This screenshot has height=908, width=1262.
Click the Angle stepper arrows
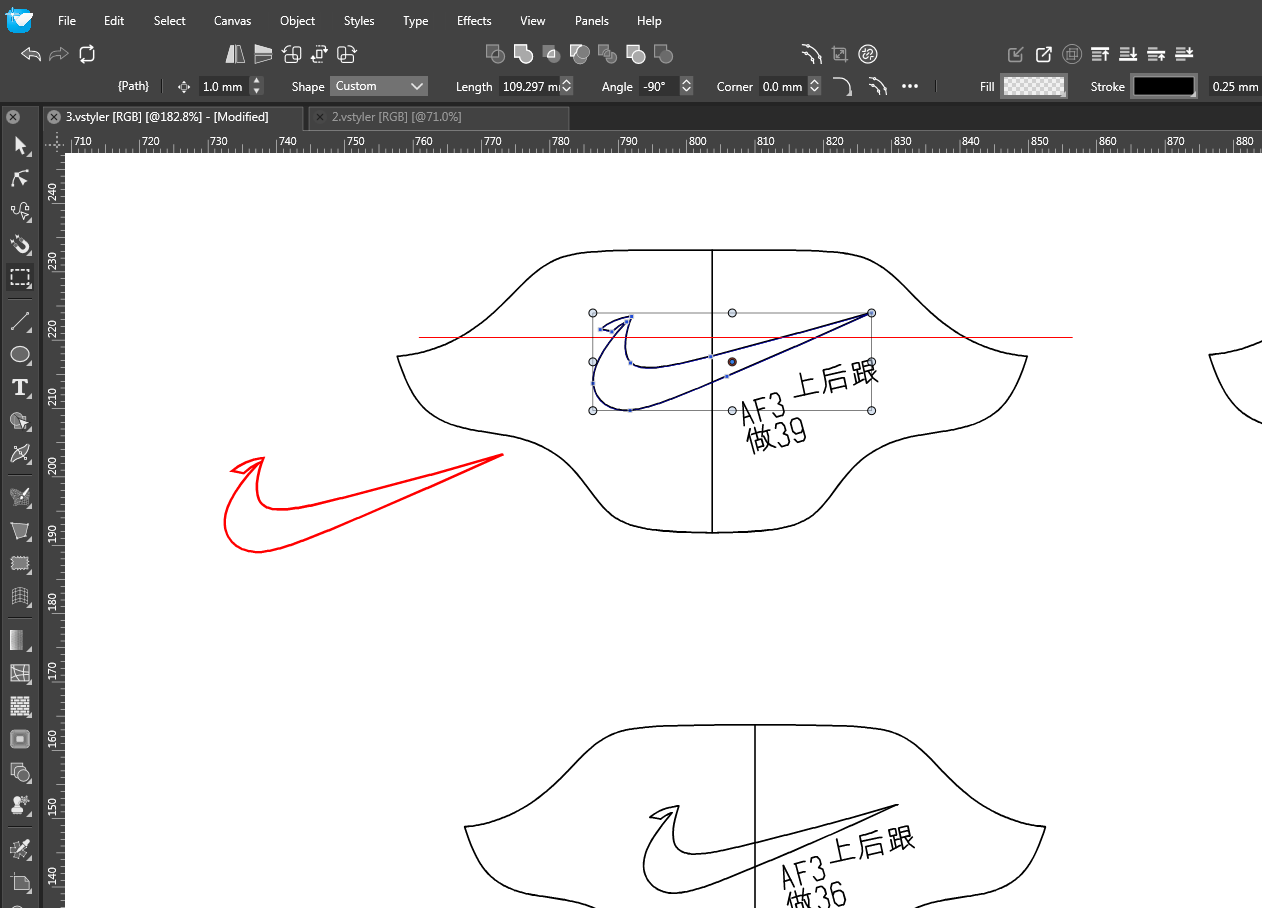[x=686, y=87]
